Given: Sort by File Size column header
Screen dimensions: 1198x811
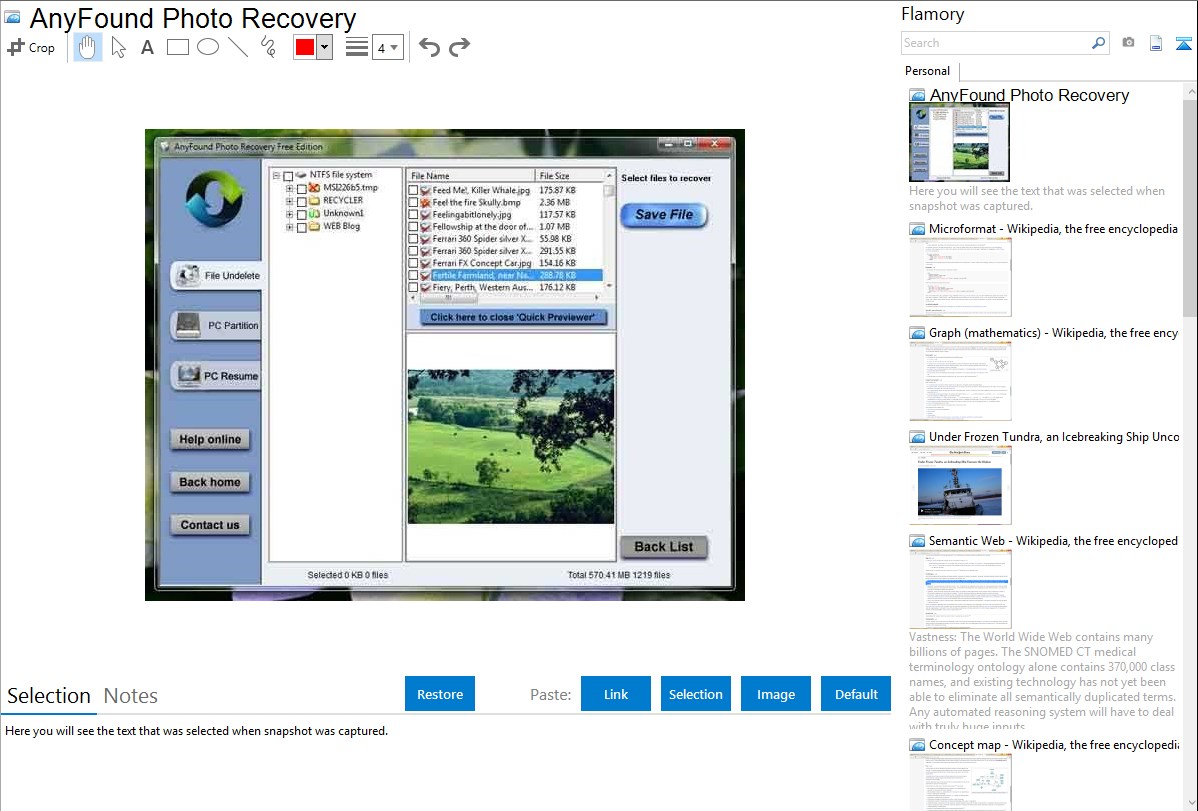Looking at the screenshot, I should pos(569,176).
